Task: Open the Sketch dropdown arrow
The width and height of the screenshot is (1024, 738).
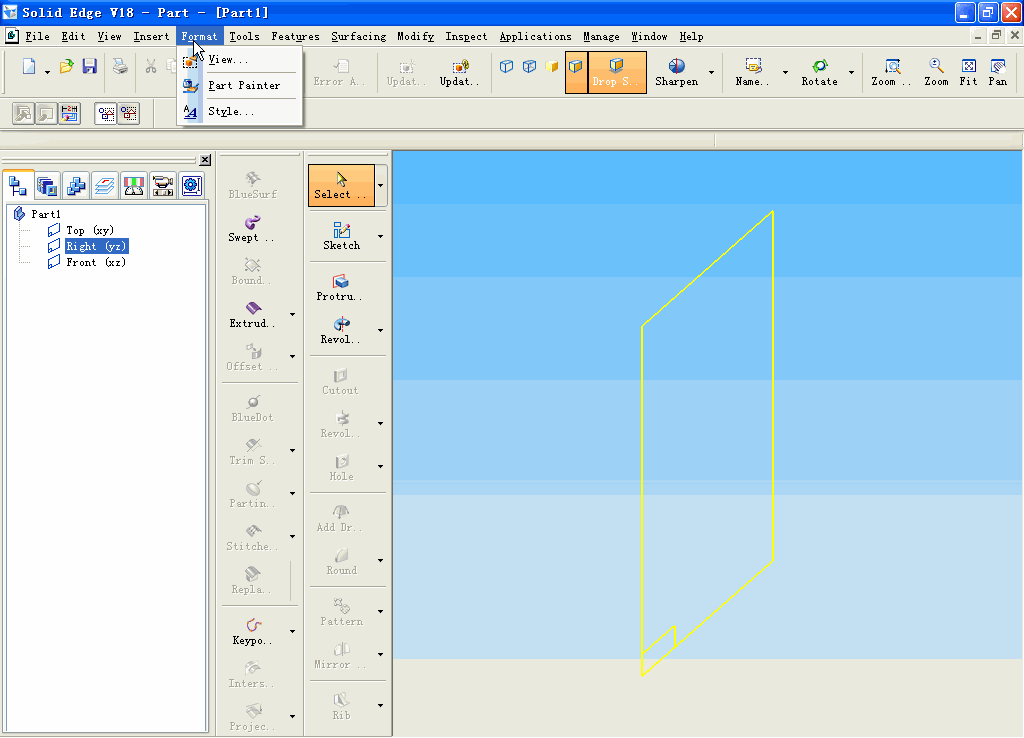Action: 381,236
